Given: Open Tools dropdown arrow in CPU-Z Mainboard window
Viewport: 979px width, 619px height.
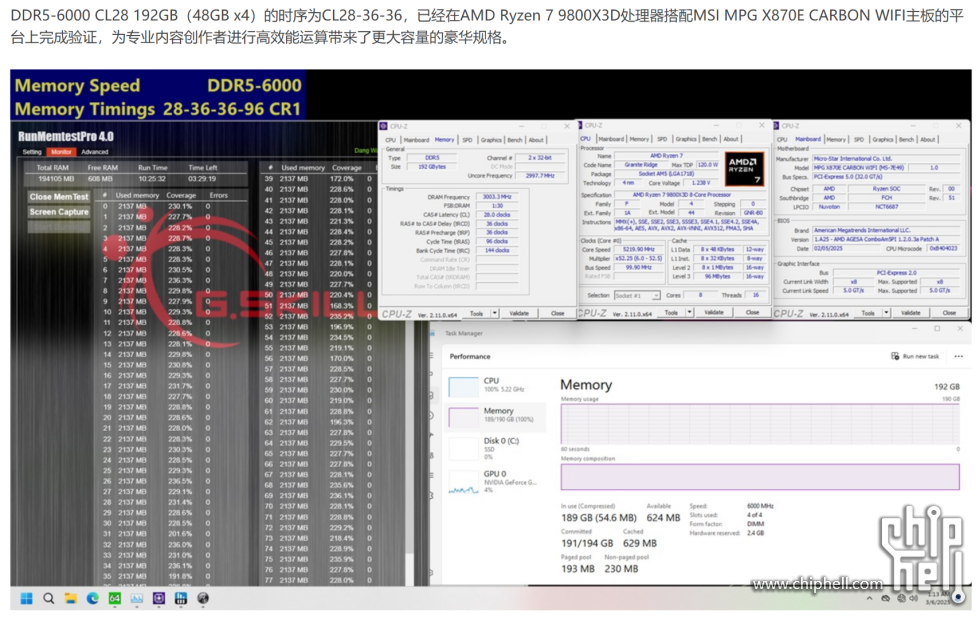Looking at the screenshot, I should 887,313.
